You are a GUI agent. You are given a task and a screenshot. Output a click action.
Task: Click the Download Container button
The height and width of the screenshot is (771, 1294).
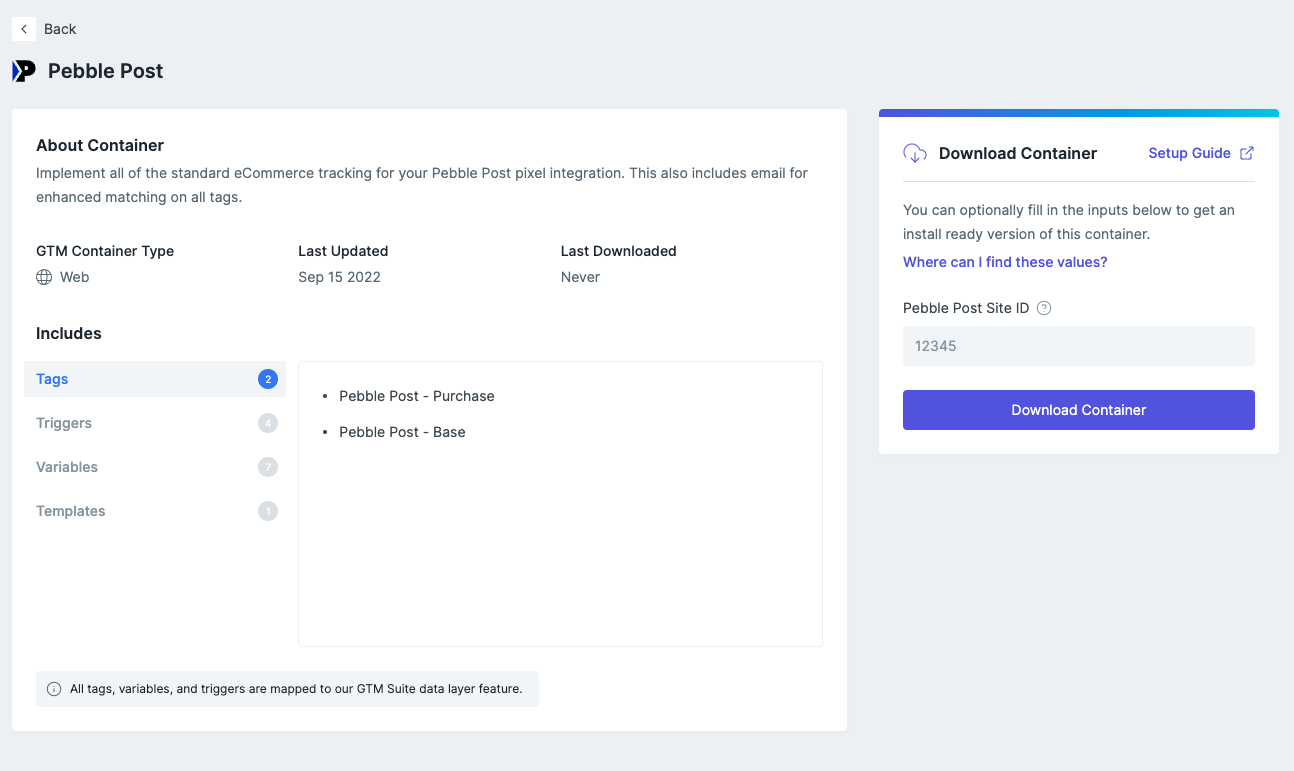pyautogui.click(x=1078, y=410)
